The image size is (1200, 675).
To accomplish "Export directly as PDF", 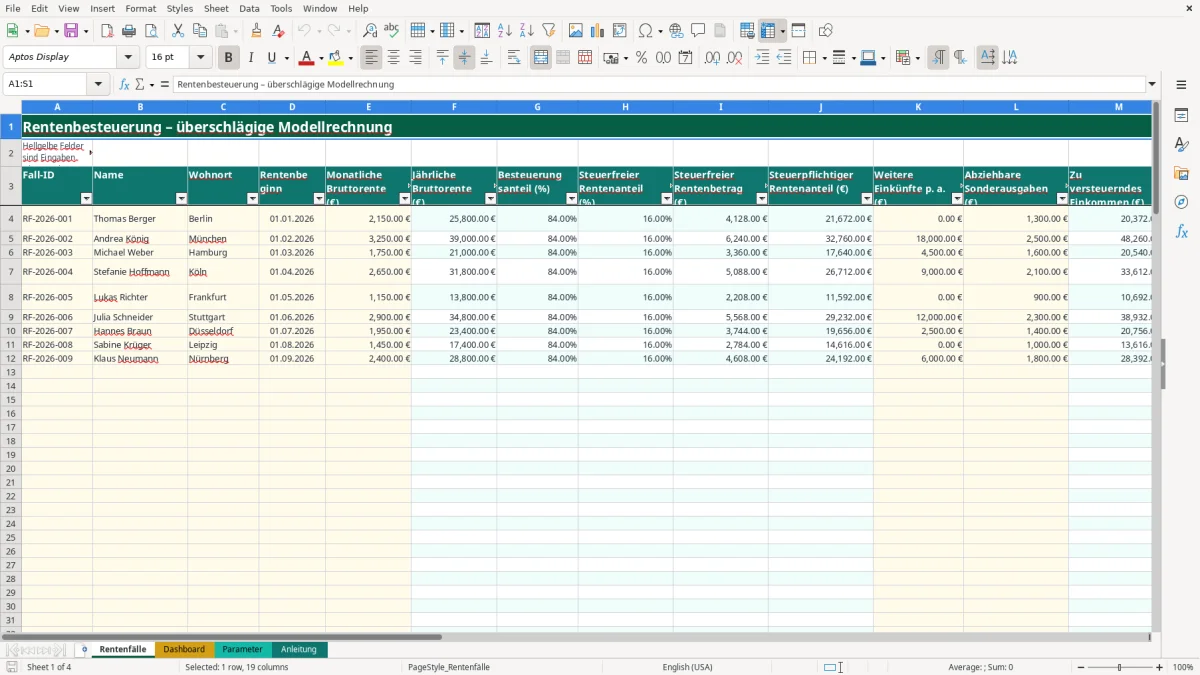I will 107,31.
